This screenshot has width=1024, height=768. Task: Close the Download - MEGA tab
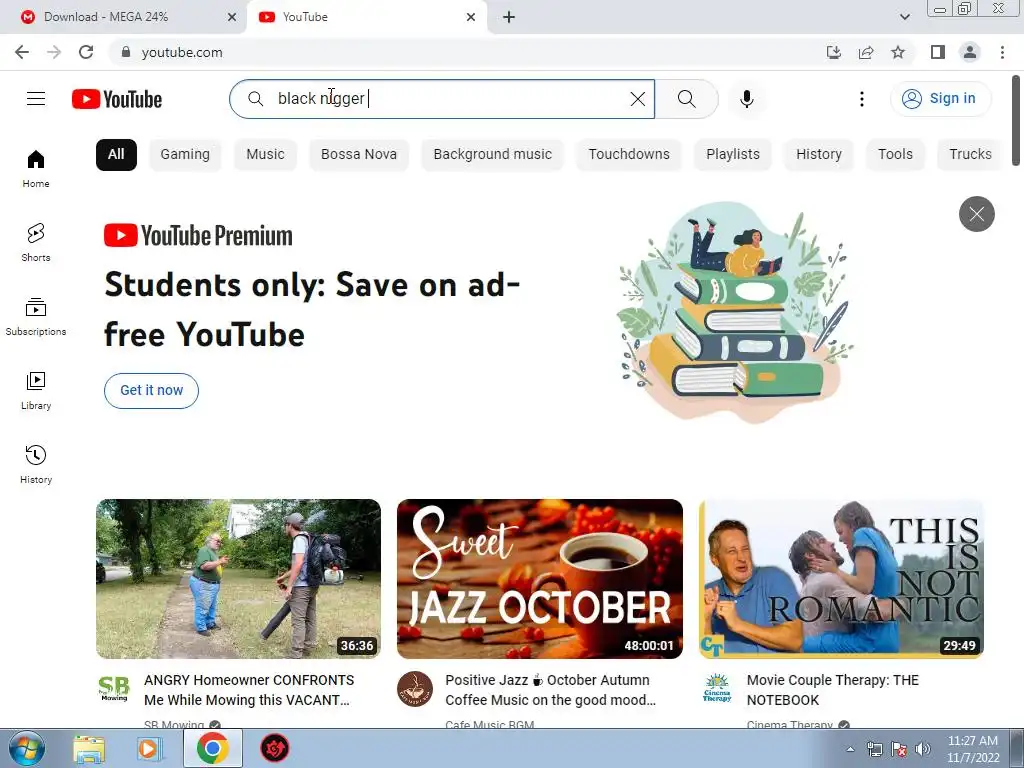pos(232,17)
